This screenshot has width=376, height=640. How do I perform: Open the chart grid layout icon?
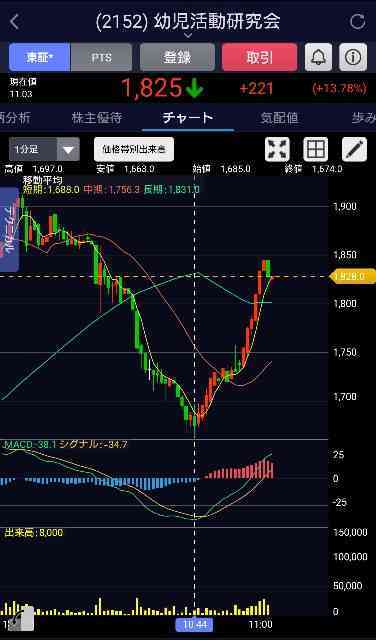pos(316,149)
